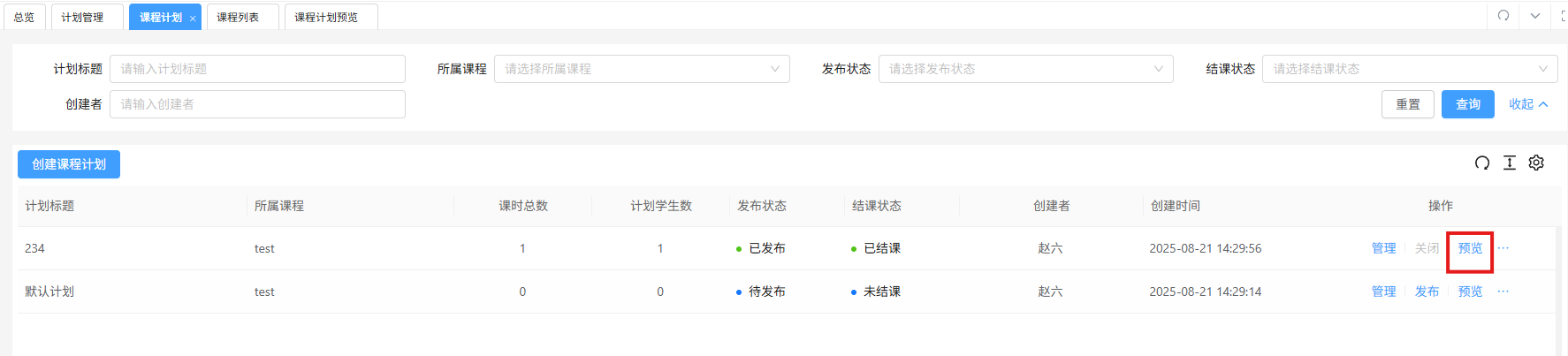Toggle fullscreen icon at top right
Screen dimensions: 1568x356
pos(1563,16)
